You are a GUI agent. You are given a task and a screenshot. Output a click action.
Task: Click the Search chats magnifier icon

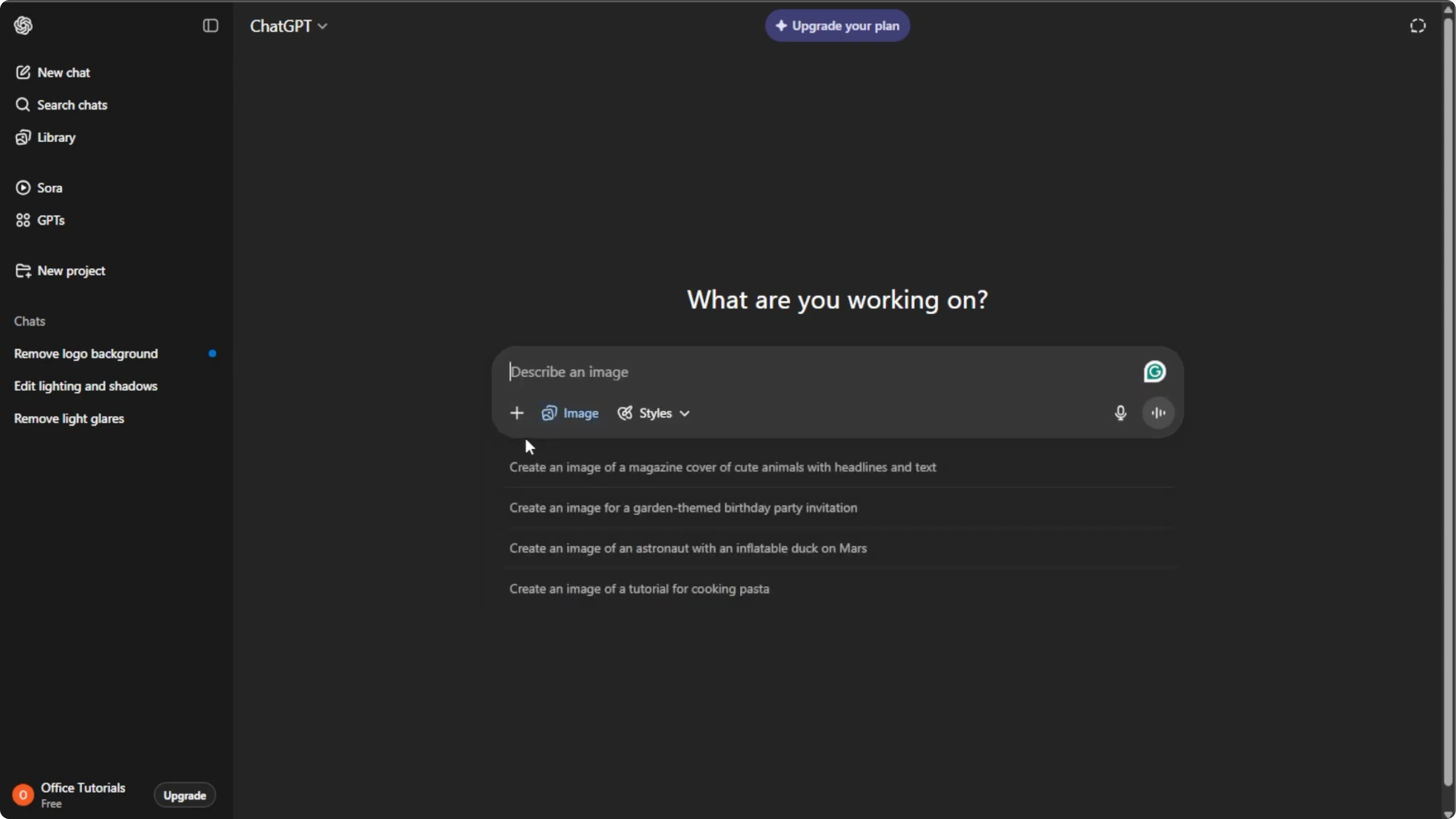23,104
